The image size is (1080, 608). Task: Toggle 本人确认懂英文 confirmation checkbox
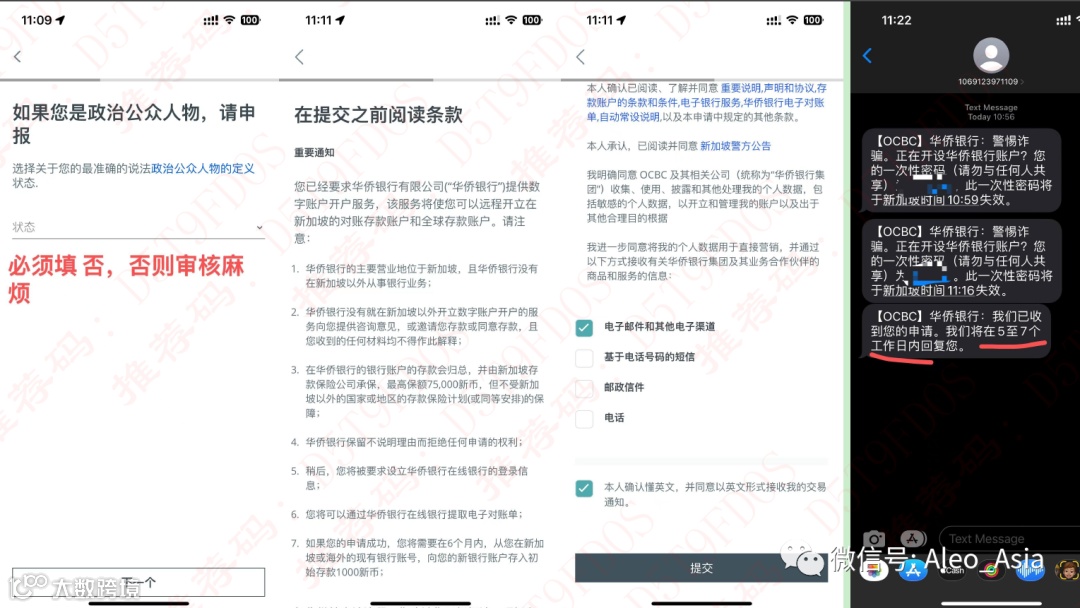coord(584,488)
